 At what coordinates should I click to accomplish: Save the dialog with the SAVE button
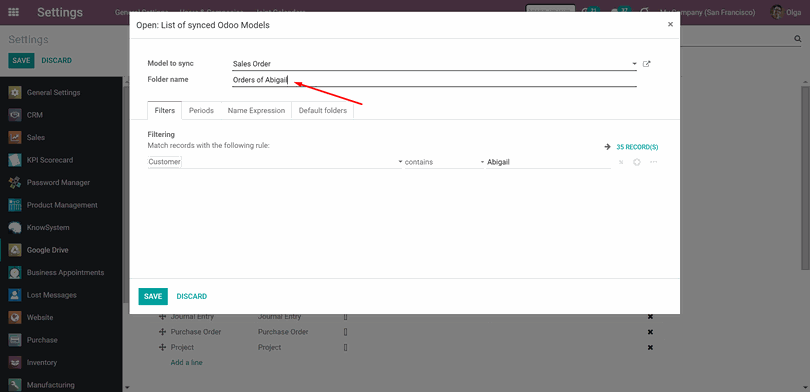click(x=153, y=296)
